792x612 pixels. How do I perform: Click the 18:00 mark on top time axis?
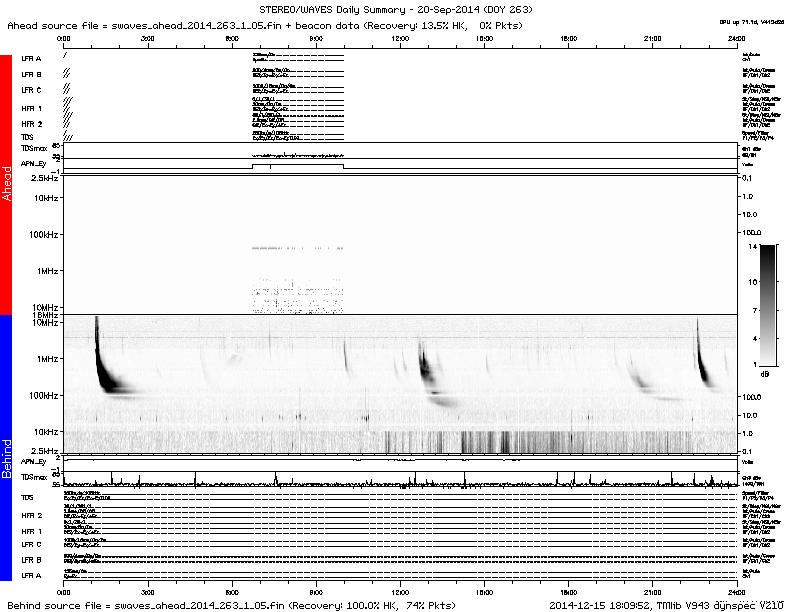(568, 38)
